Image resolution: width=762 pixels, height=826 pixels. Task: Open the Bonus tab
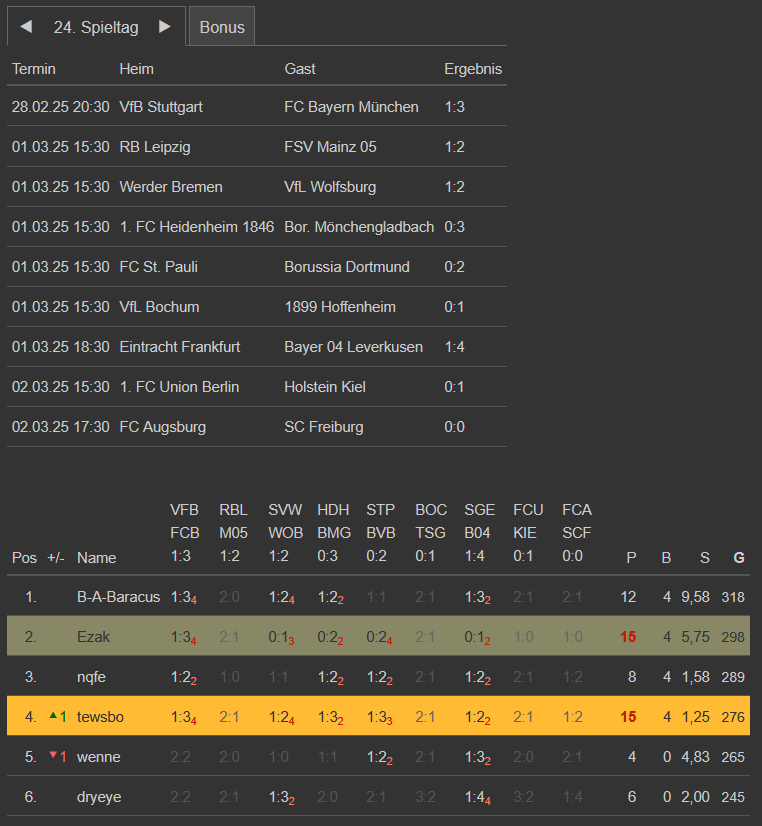tap(222, 27)
